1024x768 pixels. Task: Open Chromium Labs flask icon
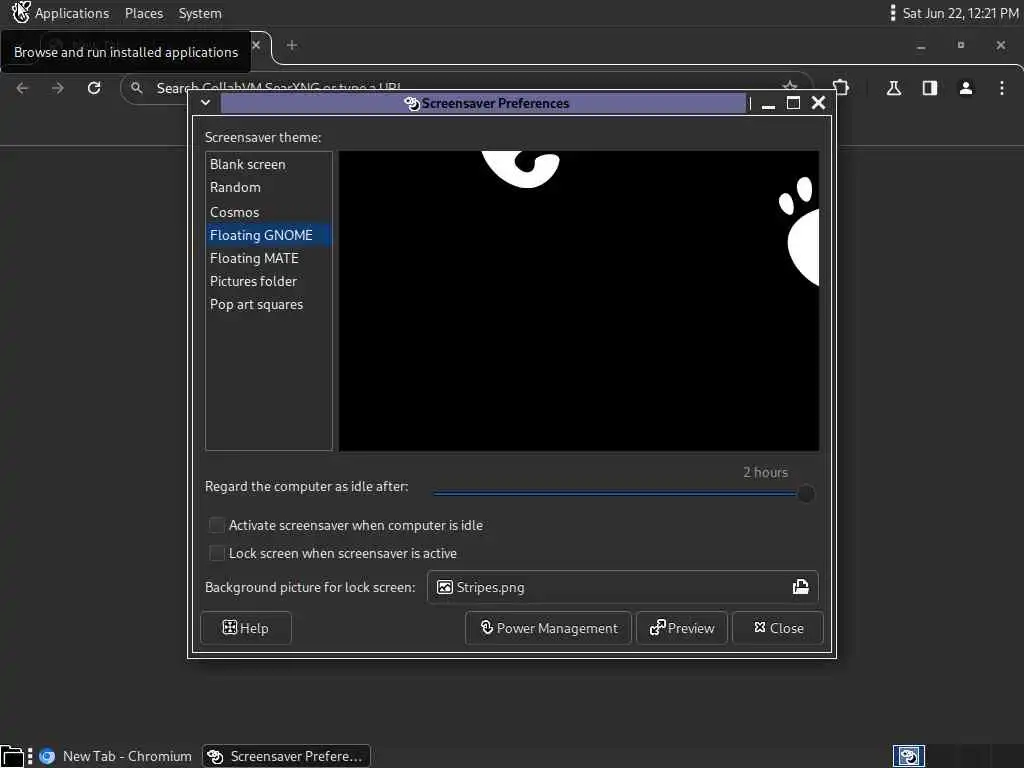coord(894,88)
